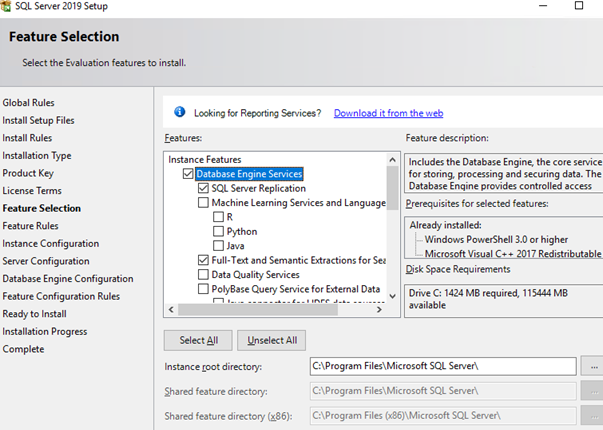The height and width of the screenshot is (430, 603).
Task: Check the Java checkbox
Action: coord(218,245)
